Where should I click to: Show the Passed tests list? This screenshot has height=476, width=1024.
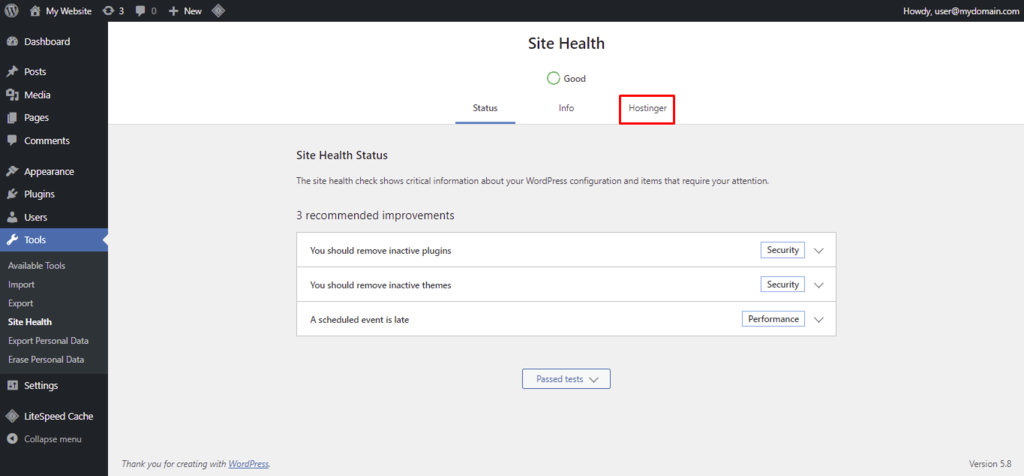[566, 379]
